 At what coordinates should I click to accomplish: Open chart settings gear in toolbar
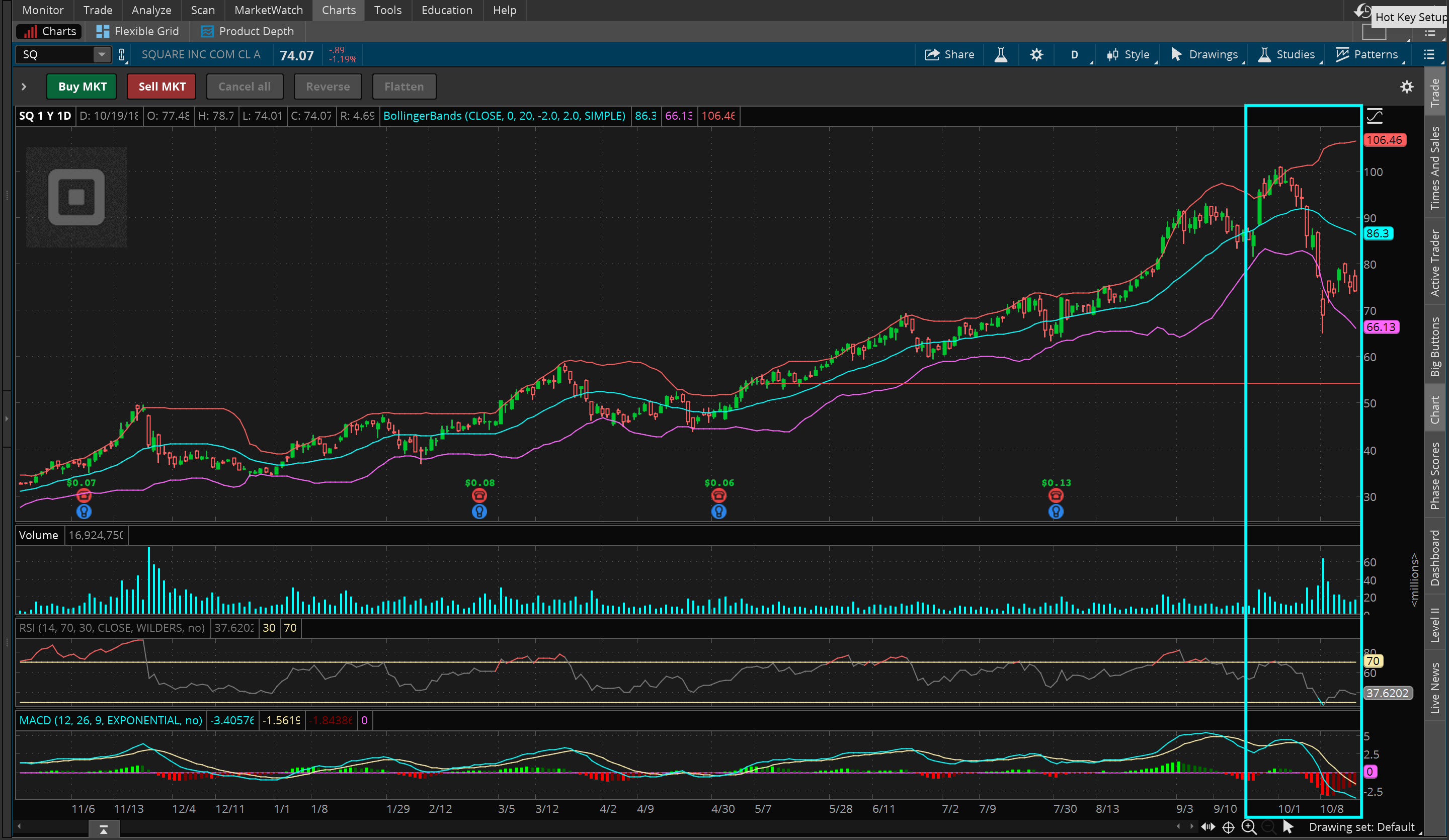(1036, 55)
